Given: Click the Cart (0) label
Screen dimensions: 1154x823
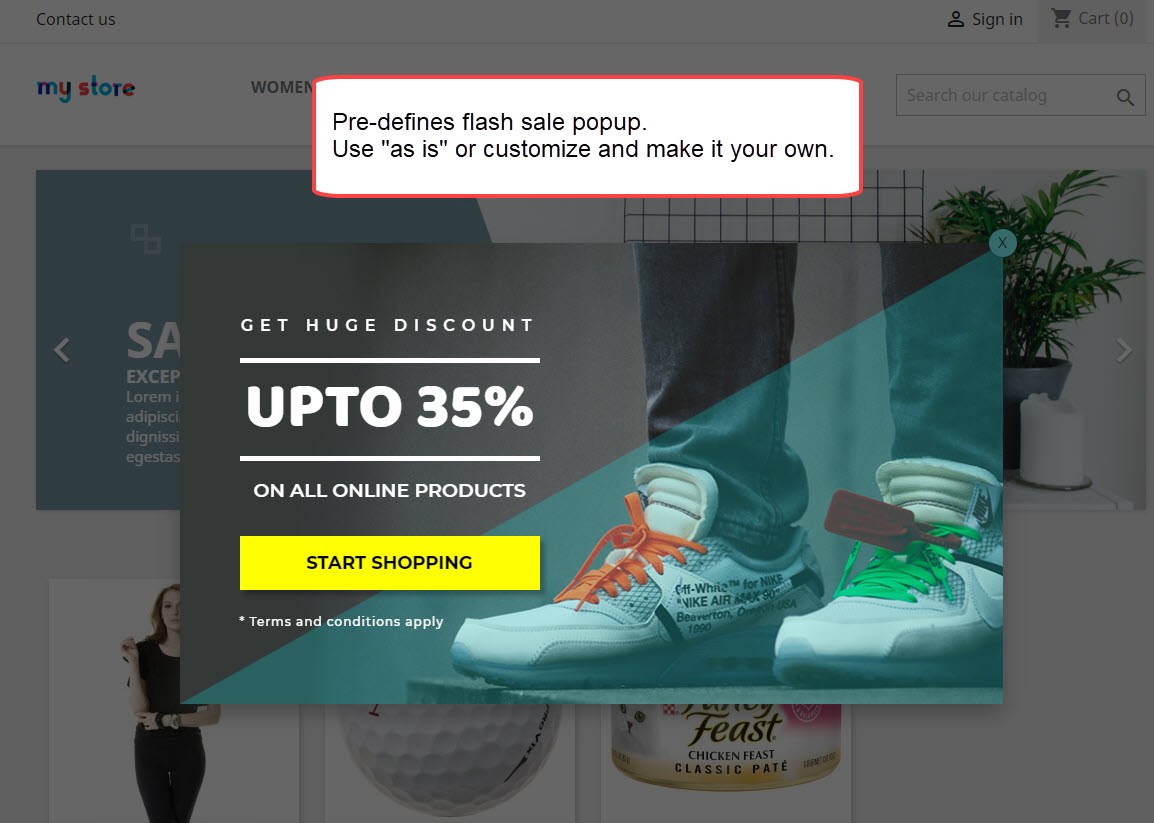Looking at the screenshot, I should click(1105, 18).
